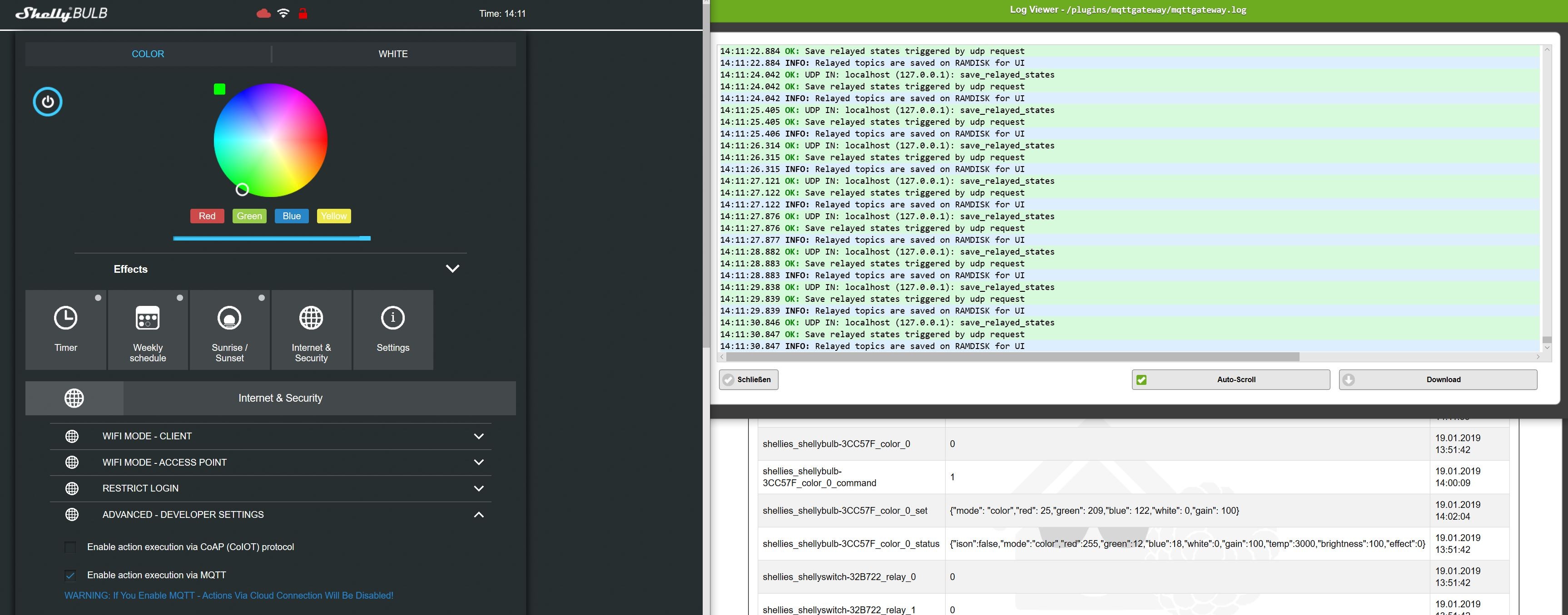Collapse ADVANCED - DEVELOPER SETTINGS section

point(478,515)
